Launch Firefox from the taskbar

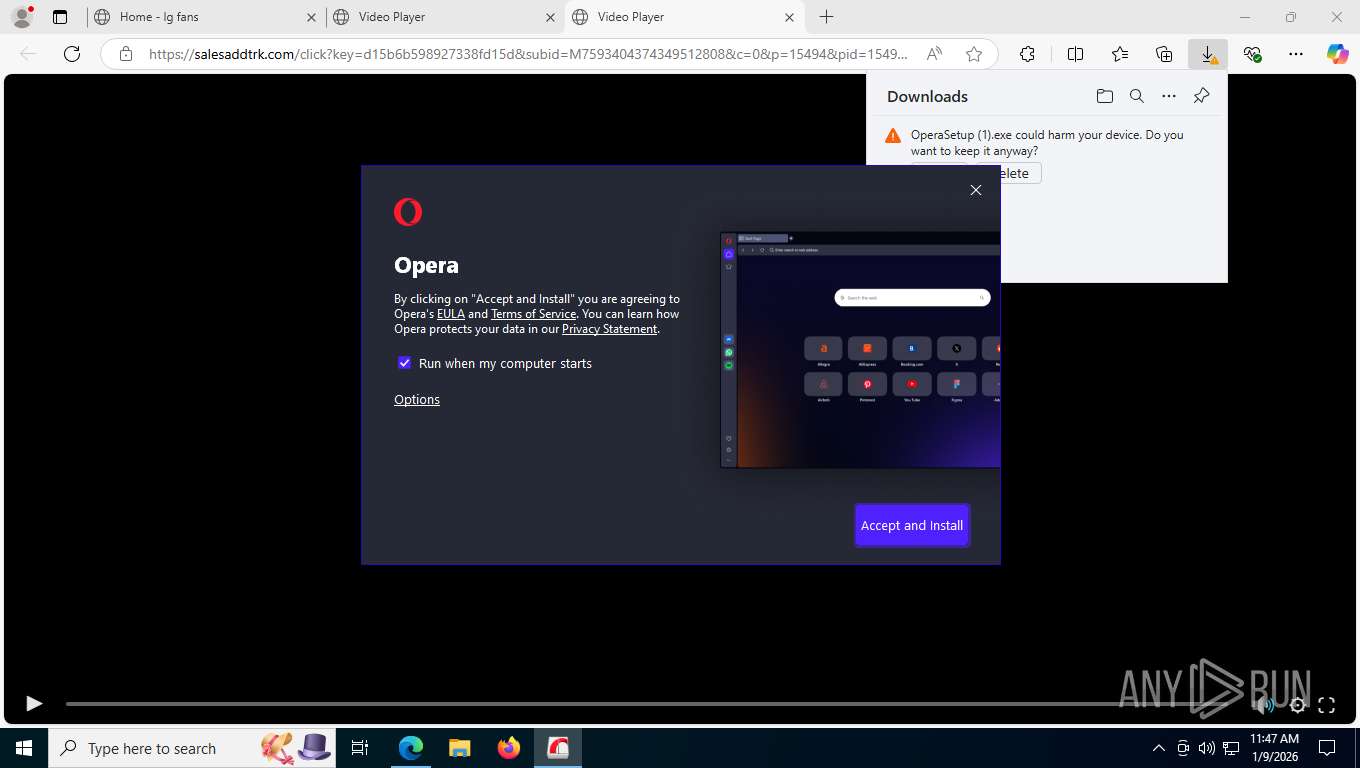pos(509,748)
